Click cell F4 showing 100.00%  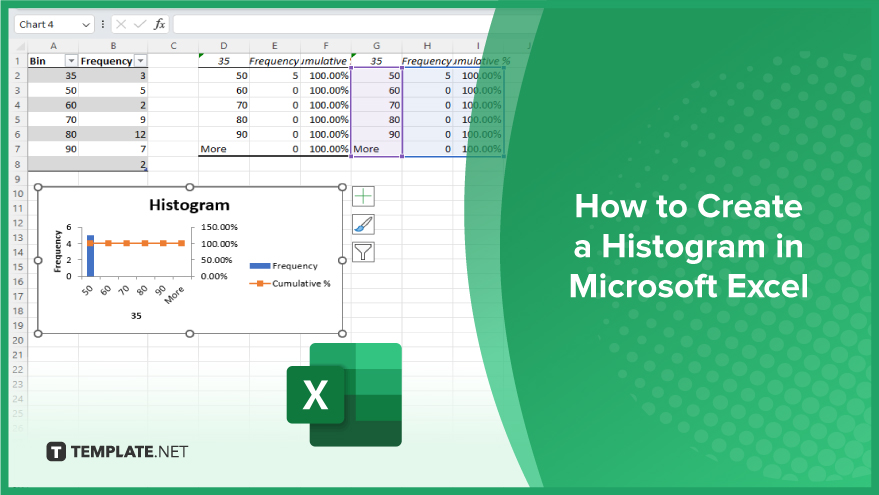click(x=326, y=105)
